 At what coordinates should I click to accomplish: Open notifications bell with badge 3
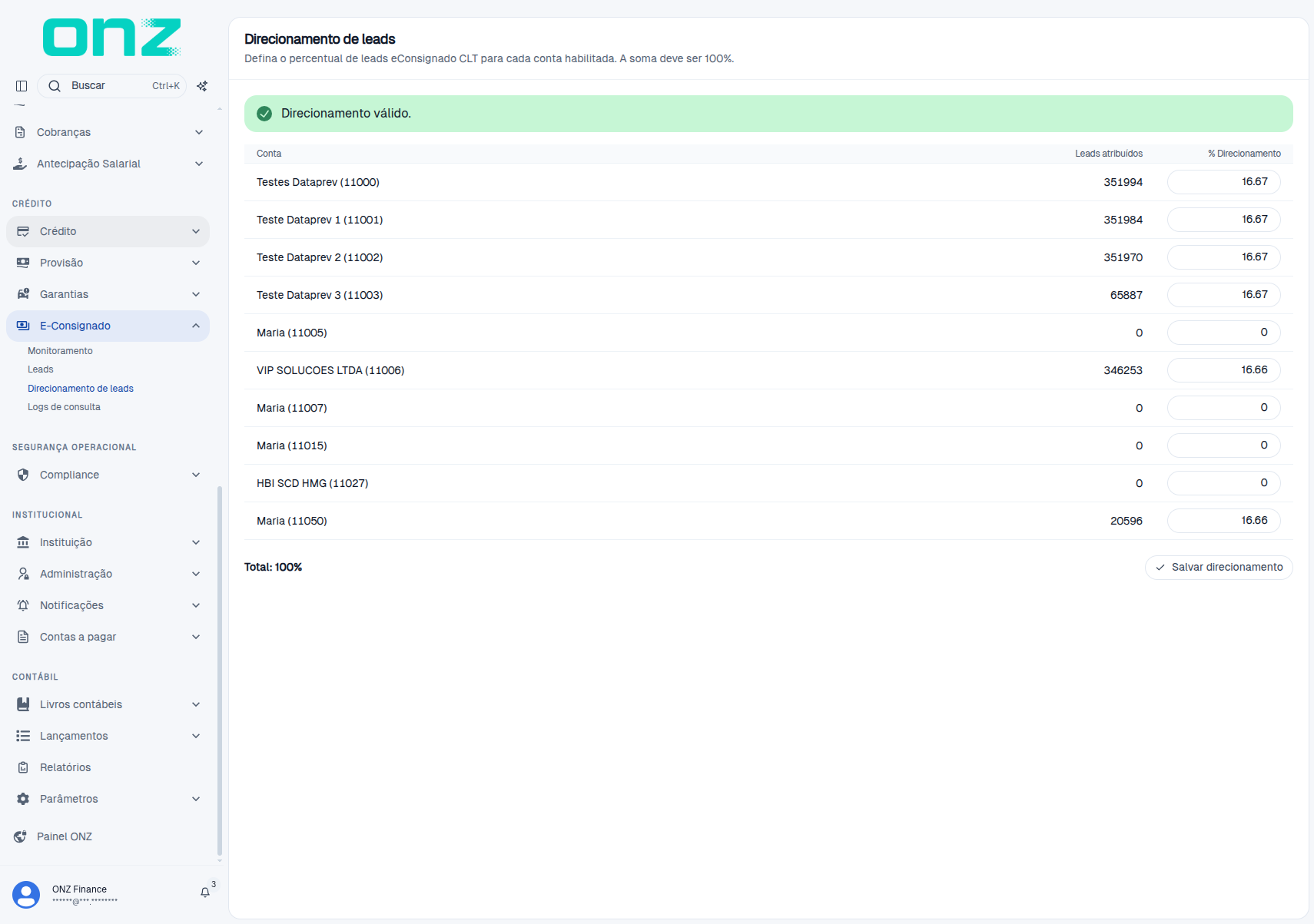[205, 892]
